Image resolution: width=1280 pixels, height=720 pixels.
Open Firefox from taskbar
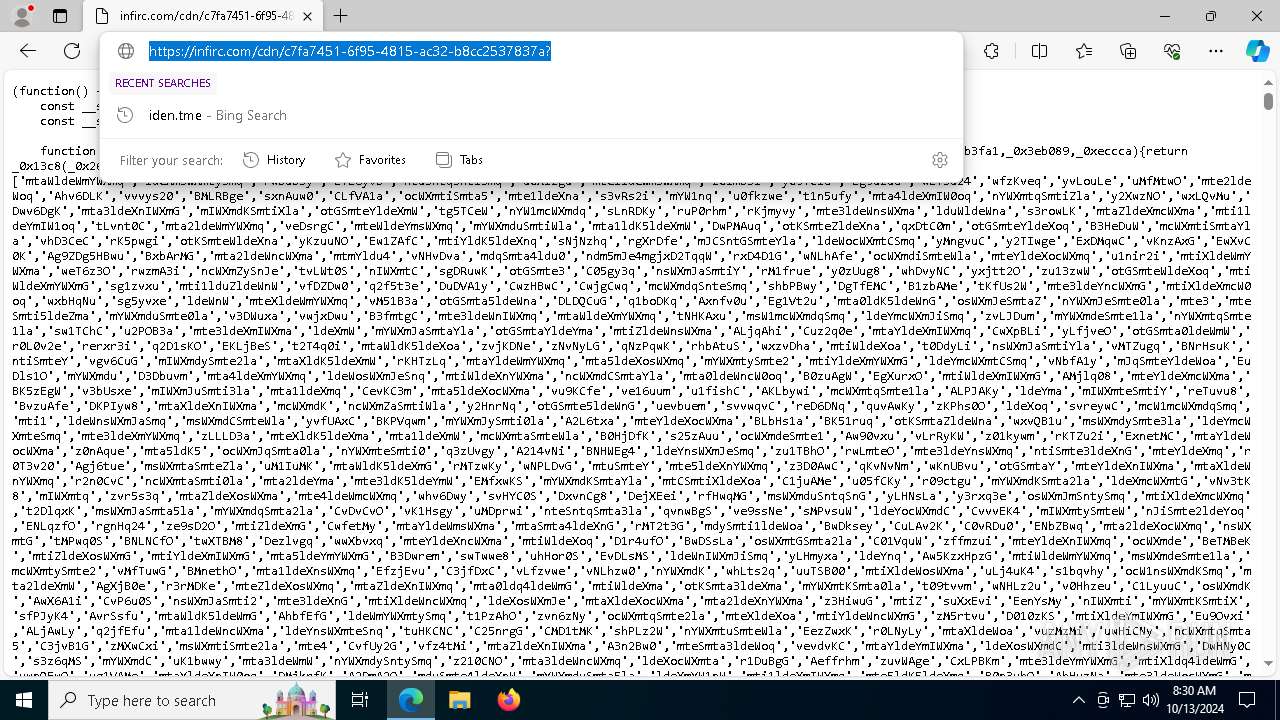point(508,701)
